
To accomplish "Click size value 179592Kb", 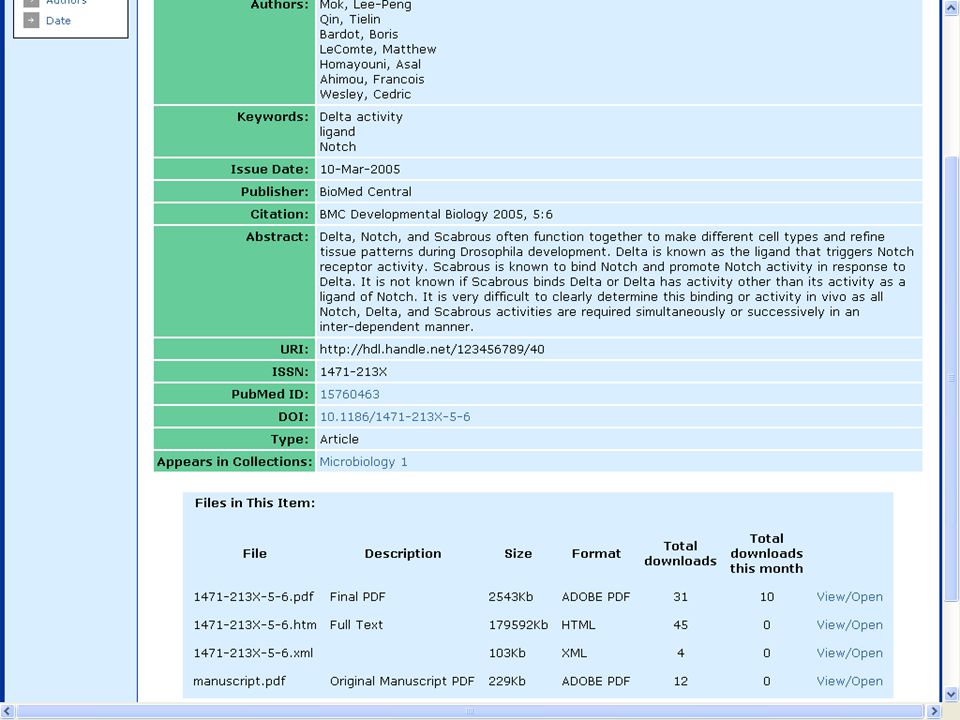I will pos(518,625).
